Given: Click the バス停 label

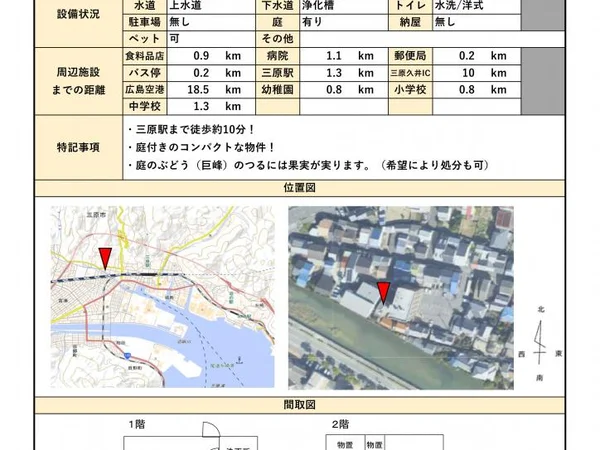Looking at the screenshot, I should 145,73.
